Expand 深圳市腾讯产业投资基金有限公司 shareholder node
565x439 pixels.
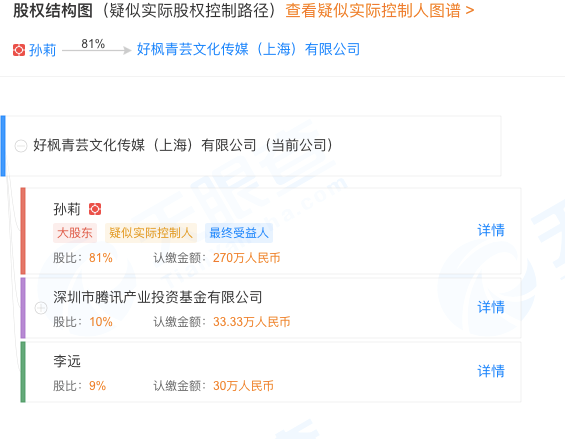tap(41, 308)
